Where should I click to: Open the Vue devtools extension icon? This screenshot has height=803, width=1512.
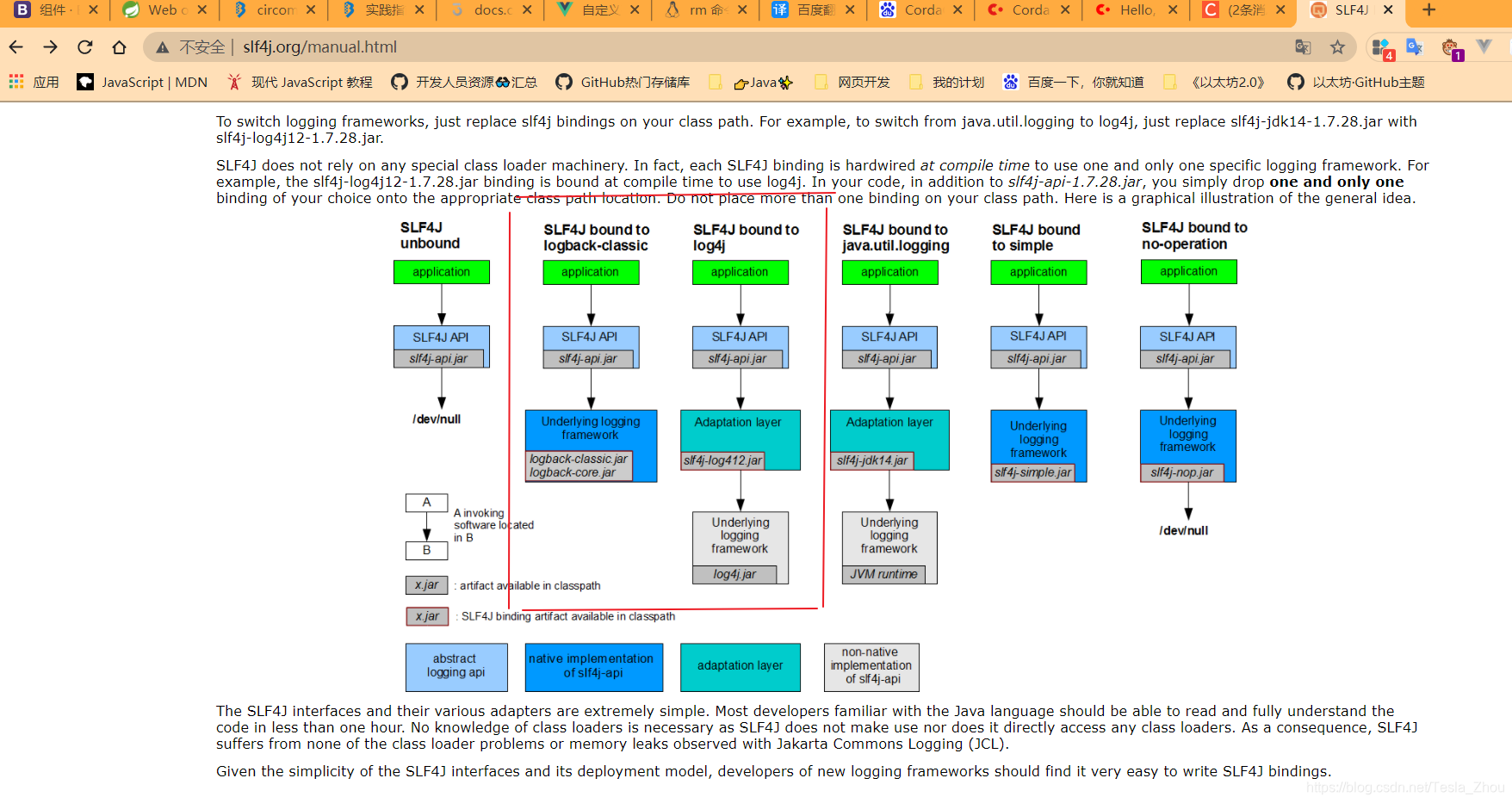[1484, 46]
